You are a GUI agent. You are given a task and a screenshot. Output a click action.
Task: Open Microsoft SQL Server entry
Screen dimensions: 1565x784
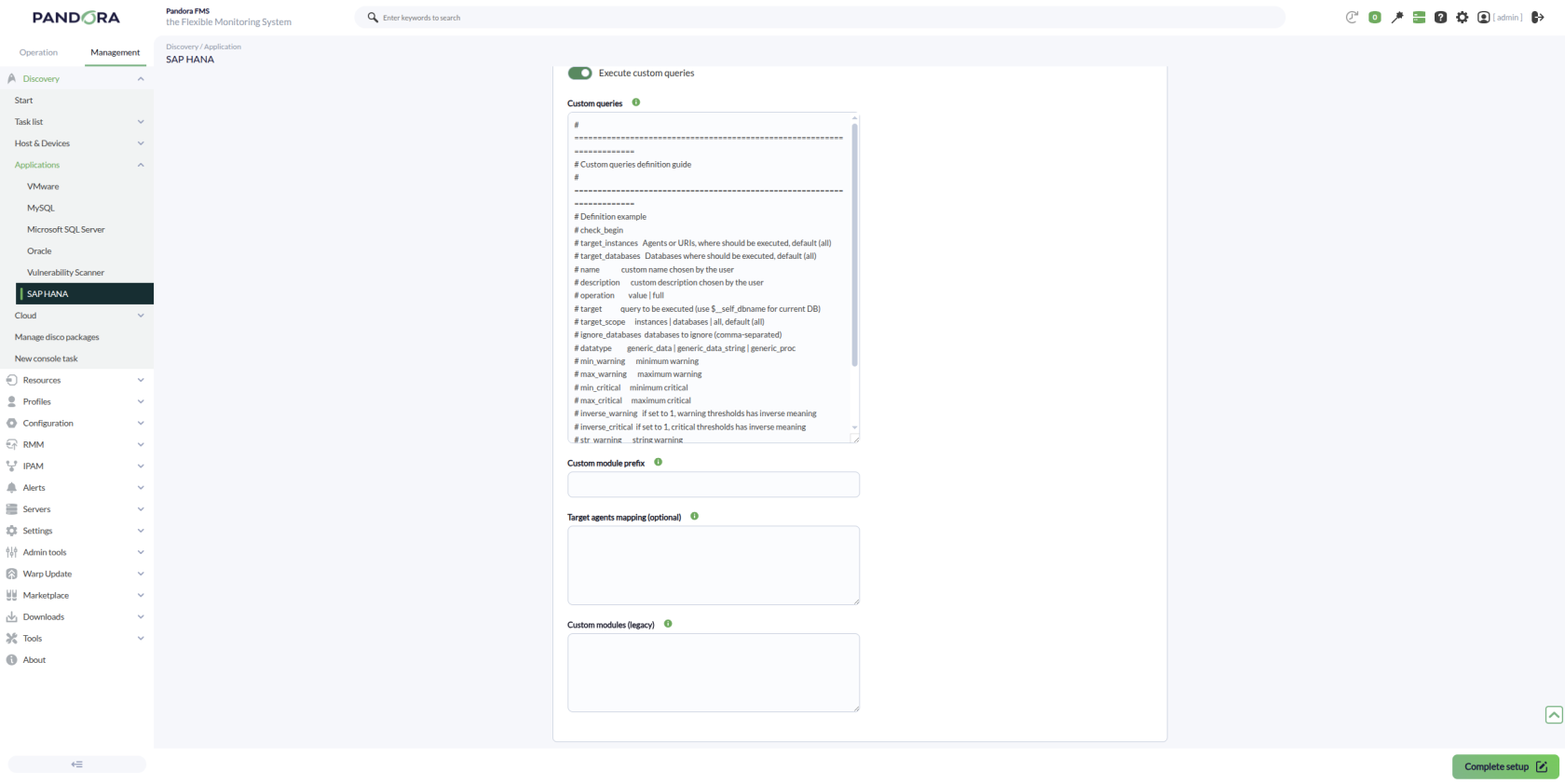[66, 229]
